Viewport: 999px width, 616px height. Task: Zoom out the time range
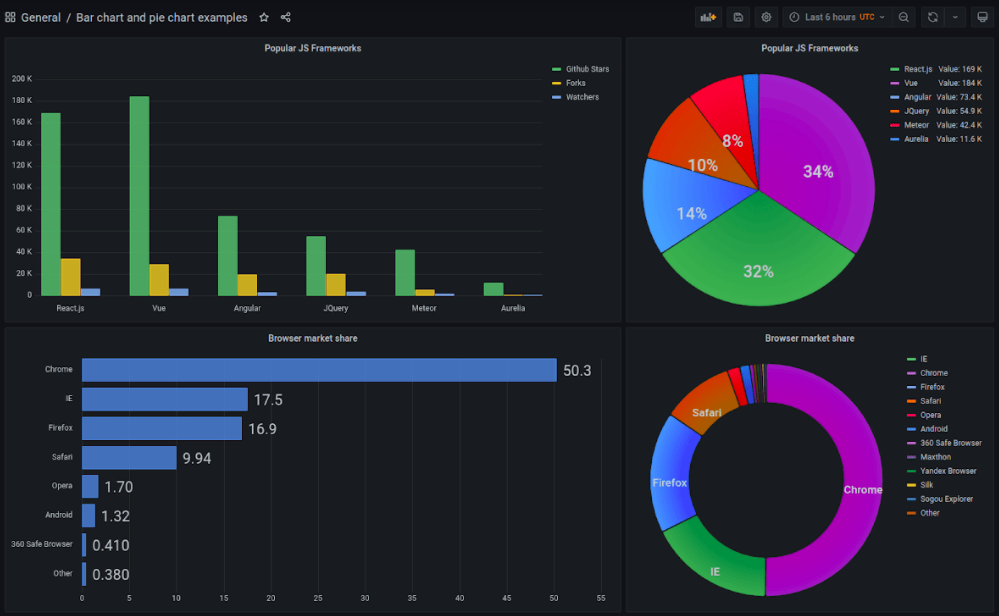click(904, 17)
